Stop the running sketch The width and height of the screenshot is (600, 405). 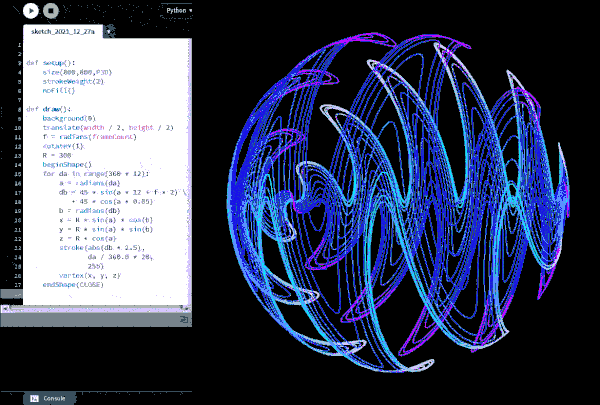point(51,11)
